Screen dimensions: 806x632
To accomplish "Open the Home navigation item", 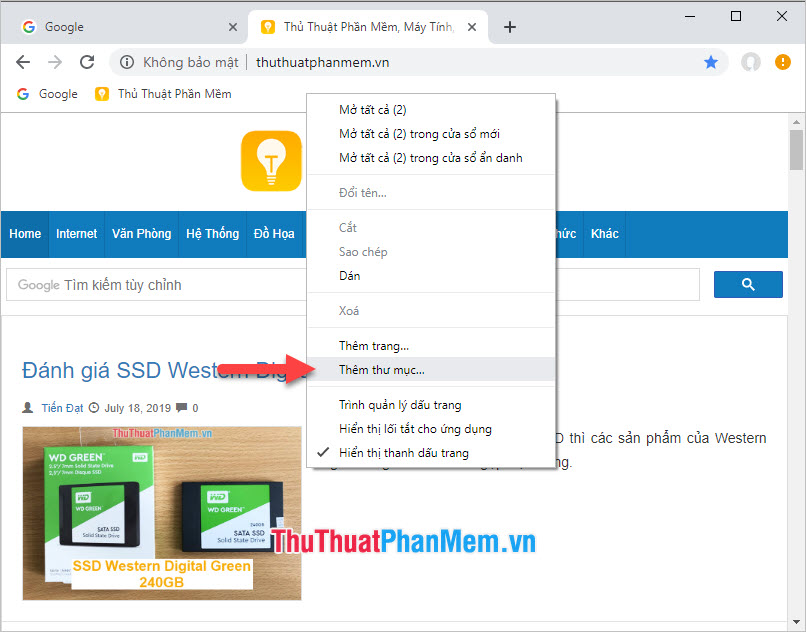I will 25,234.
